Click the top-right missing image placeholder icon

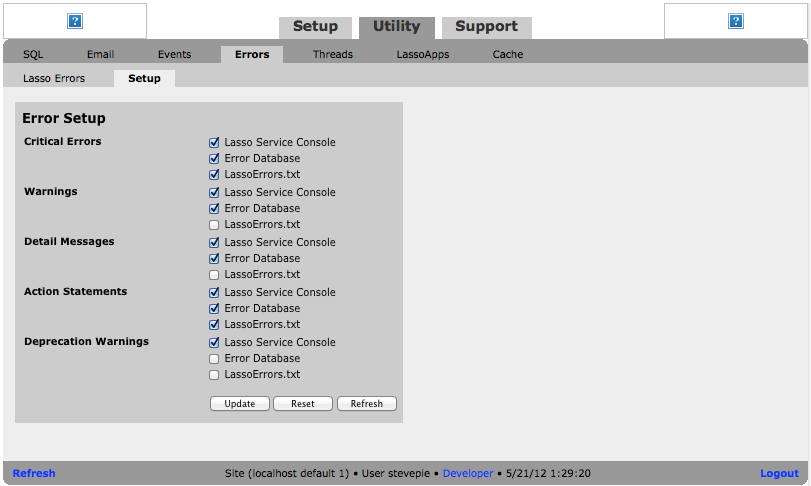click(x=736, y=21)
